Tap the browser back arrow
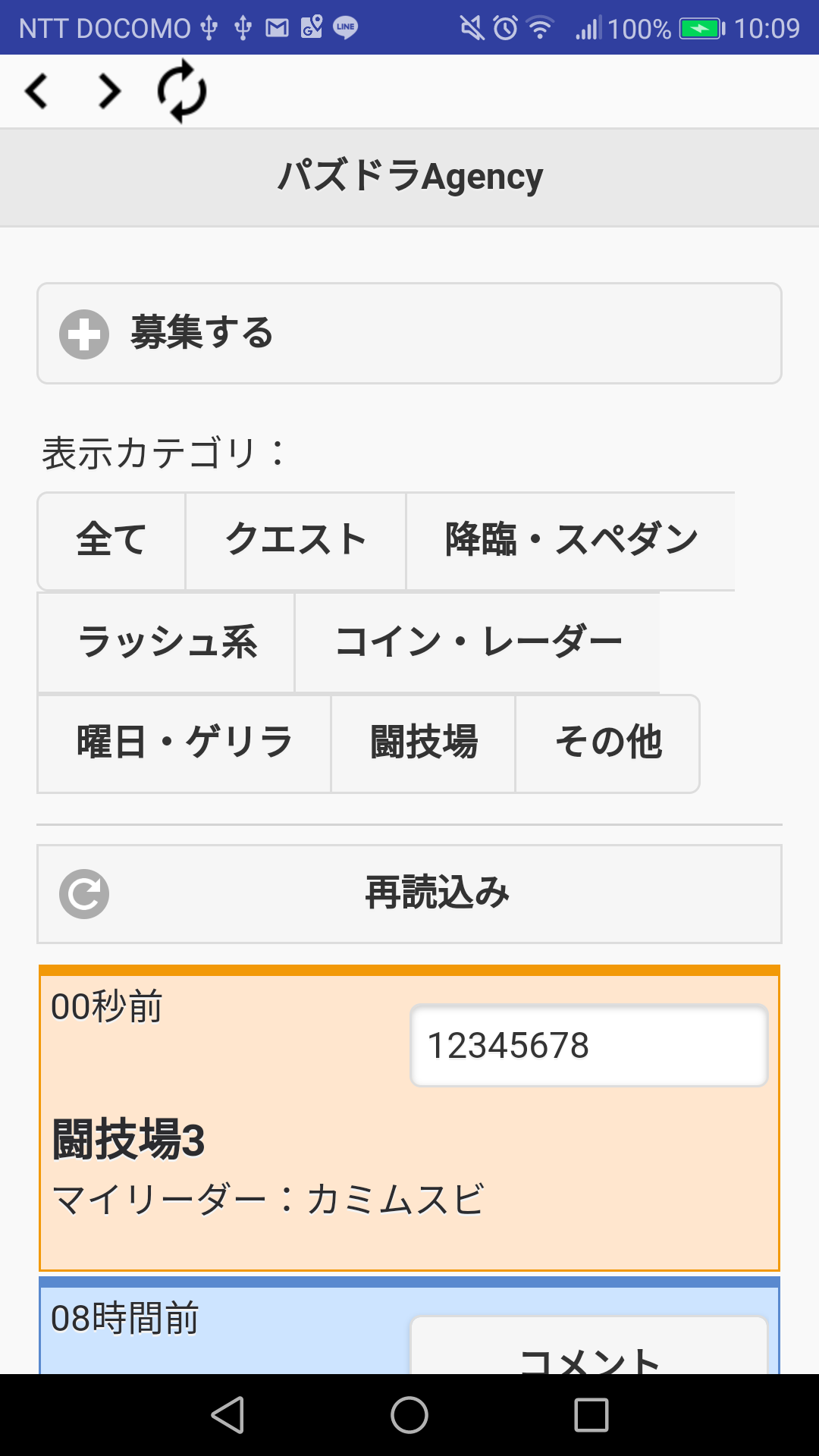819x1456 pixels. [36, 92]
